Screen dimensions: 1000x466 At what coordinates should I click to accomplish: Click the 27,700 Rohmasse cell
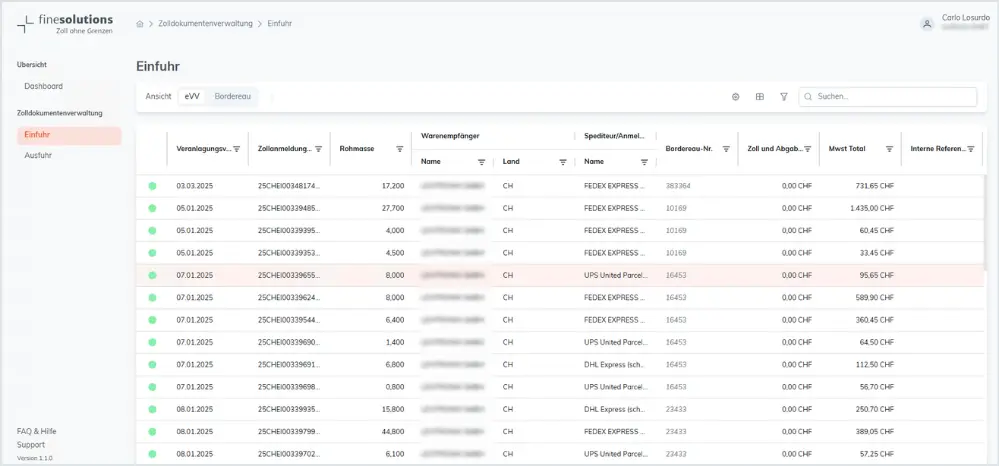pyautogui.click(x=392, y=208)
